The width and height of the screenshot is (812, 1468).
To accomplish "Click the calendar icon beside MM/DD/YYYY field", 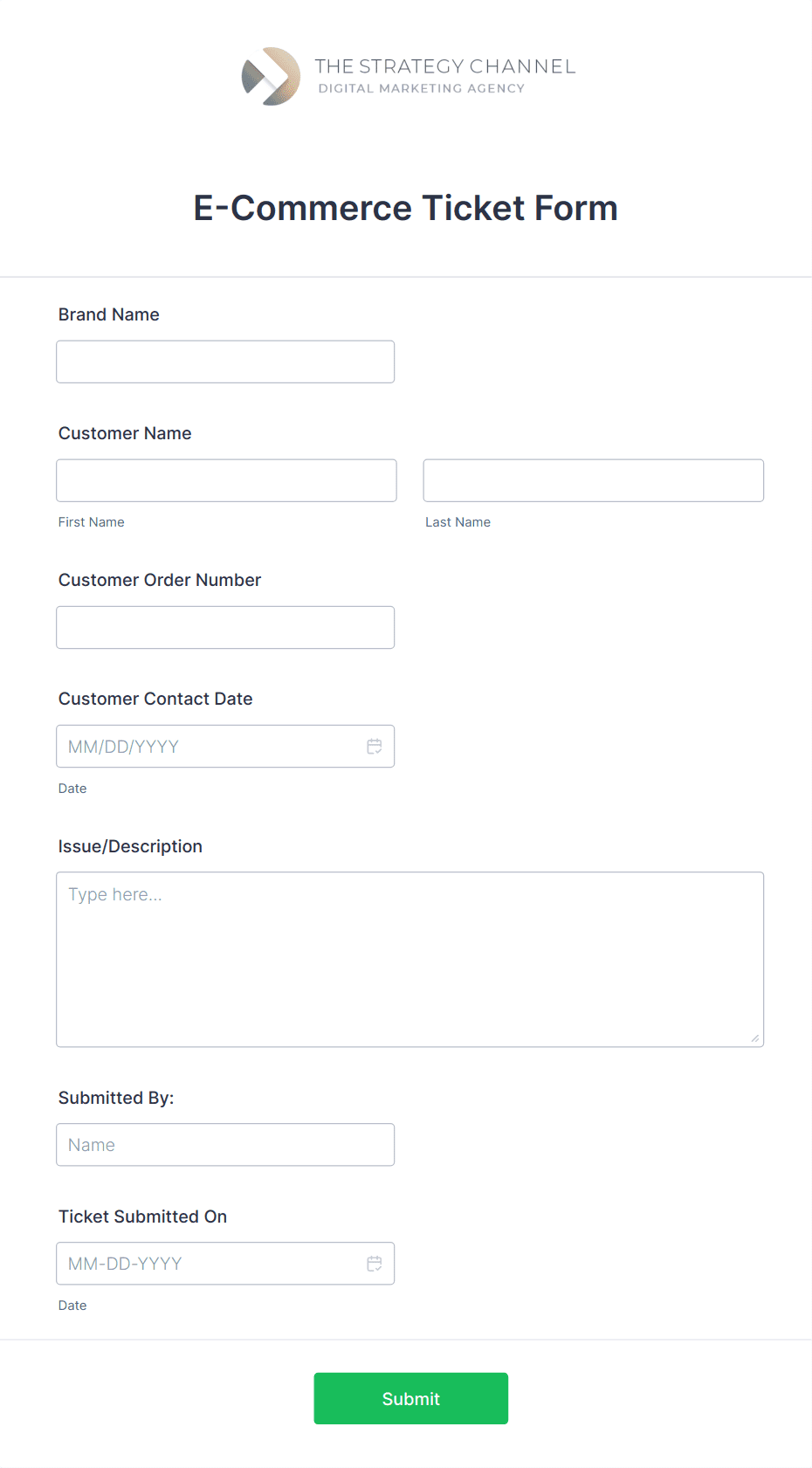I will pyautogui.click(x=375, y=746).
